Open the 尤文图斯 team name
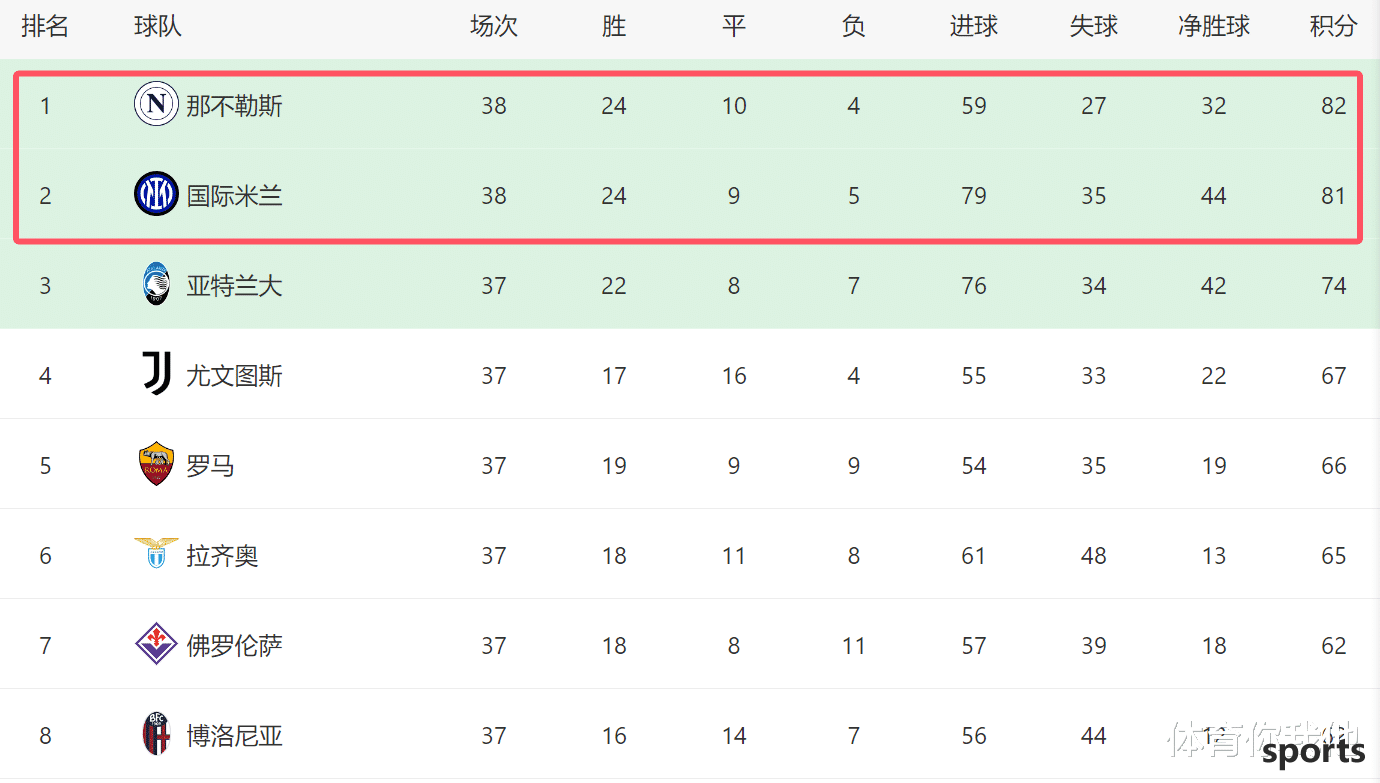This screenshot has width=1380, height=783. click(x=235, y=375)
